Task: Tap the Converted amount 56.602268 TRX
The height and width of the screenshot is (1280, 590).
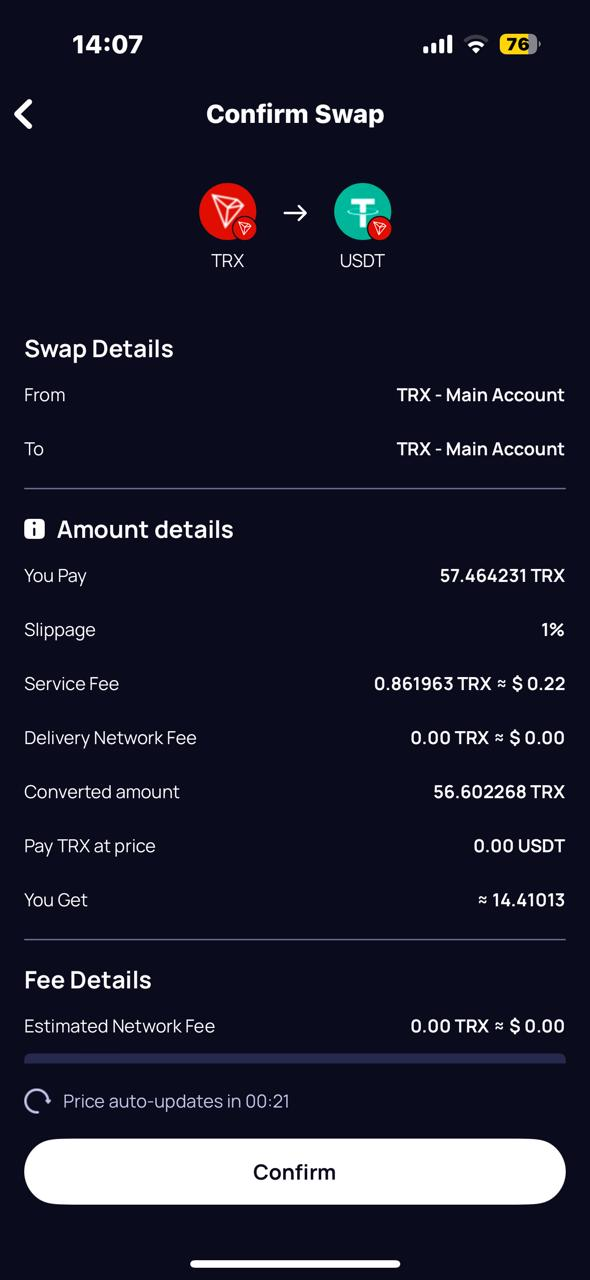Action: click(499, 792)
